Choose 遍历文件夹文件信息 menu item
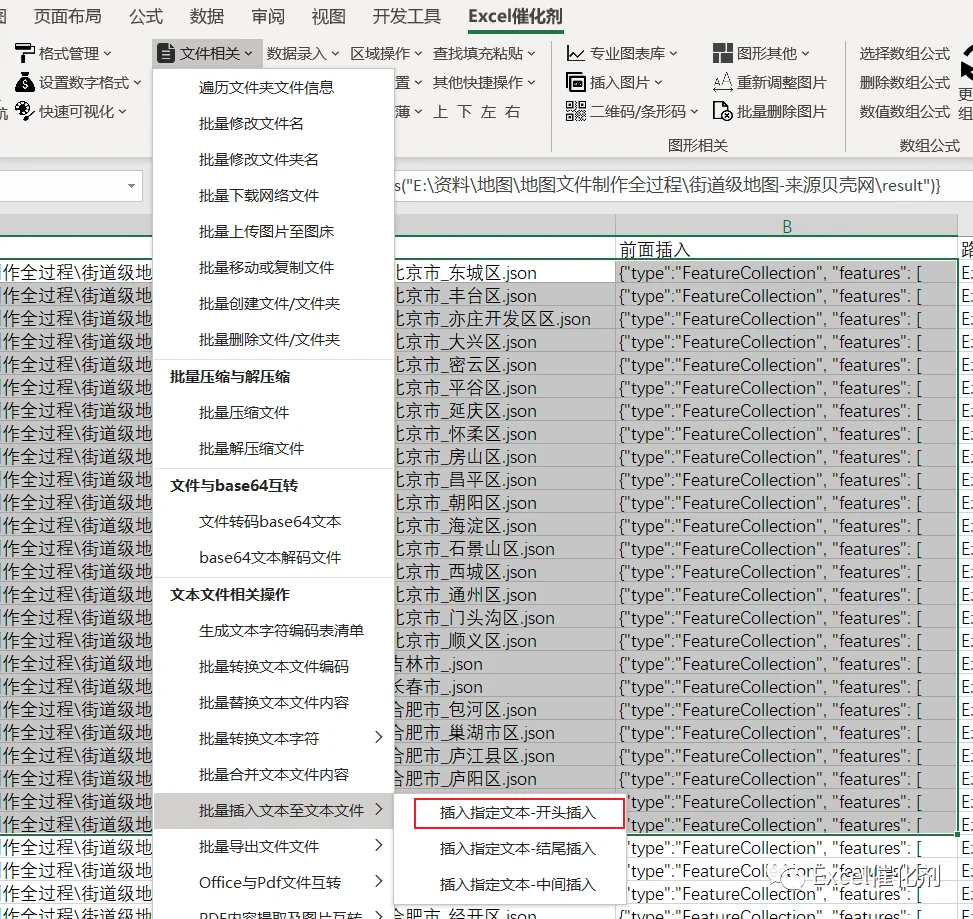 click(x=273, y=87)
